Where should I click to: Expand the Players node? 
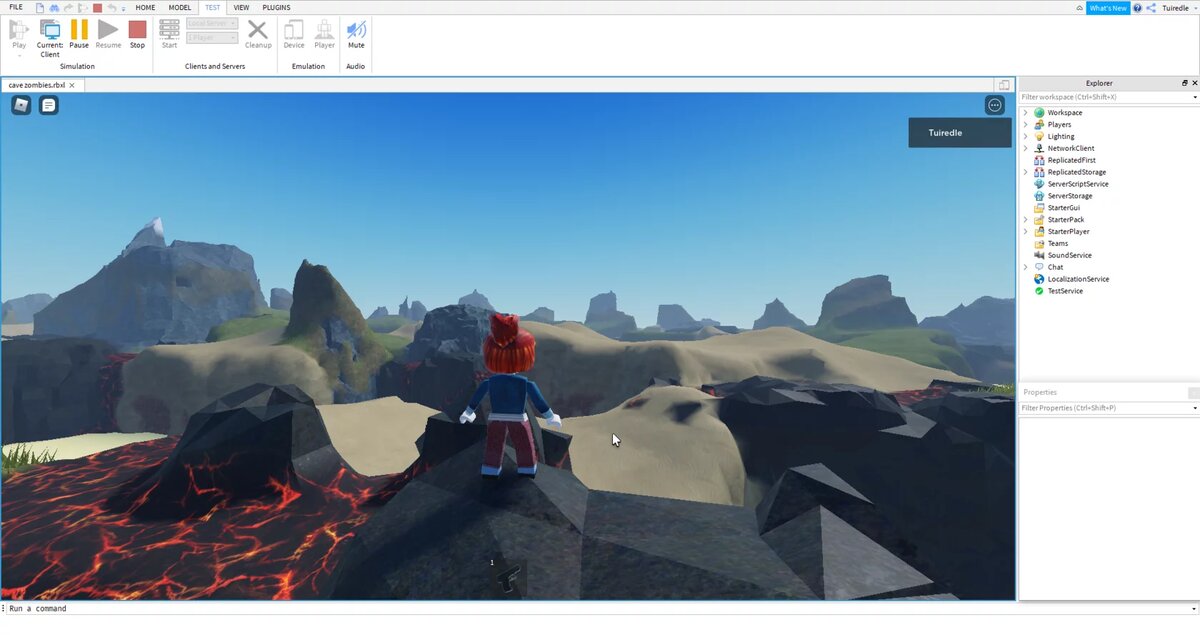pyautogui.click(x=1025, y=125)
